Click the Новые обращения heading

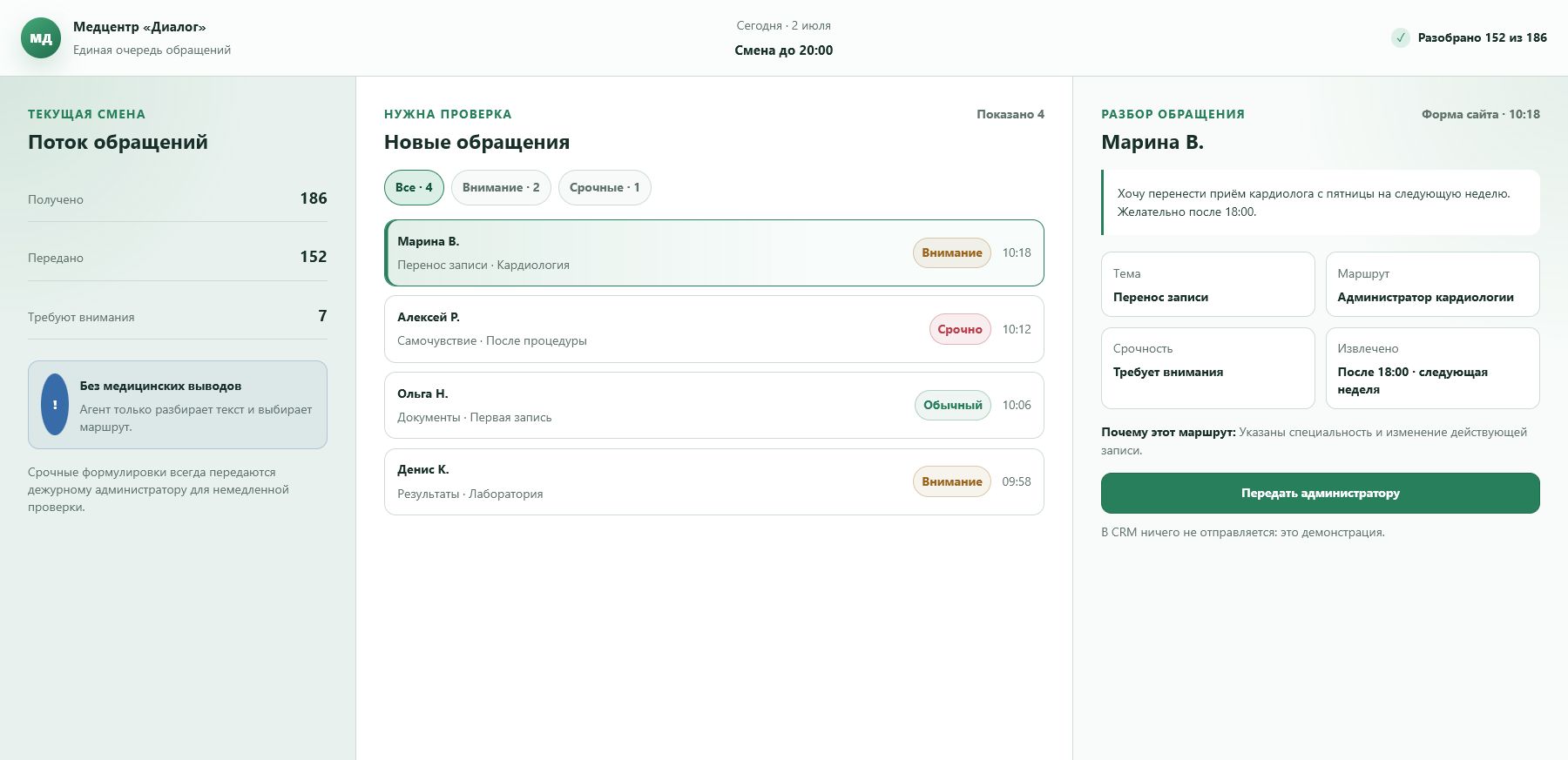click(x=476, y=142)
